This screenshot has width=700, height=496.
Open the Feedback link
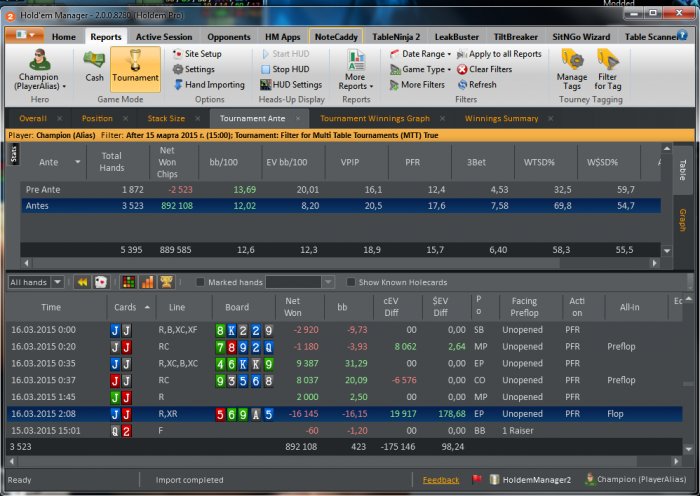pyautogui.click(x=441, y=480)
